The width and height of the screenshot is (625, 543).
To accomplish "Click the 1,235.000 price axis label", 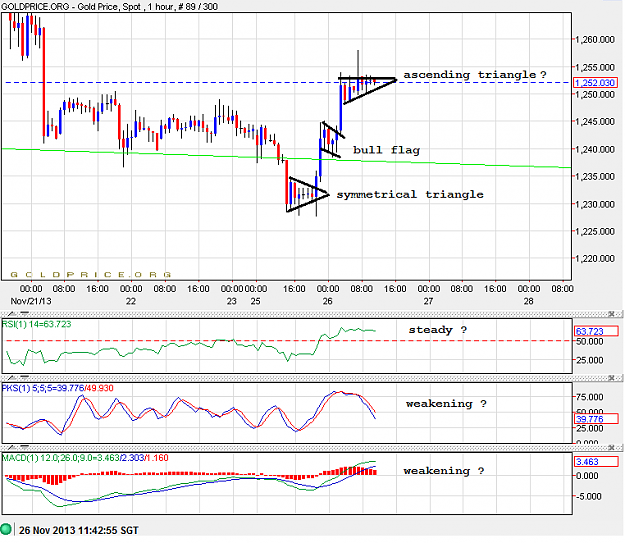I will (x=595, y=177).
